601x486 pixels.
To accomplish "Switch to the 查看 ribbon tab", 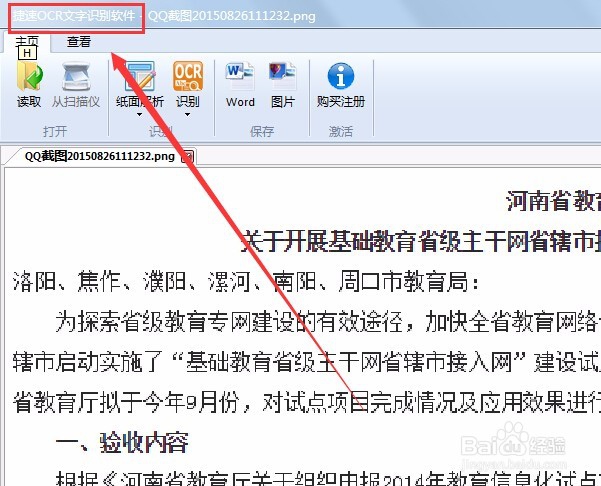I will click(x=79, y=41).
